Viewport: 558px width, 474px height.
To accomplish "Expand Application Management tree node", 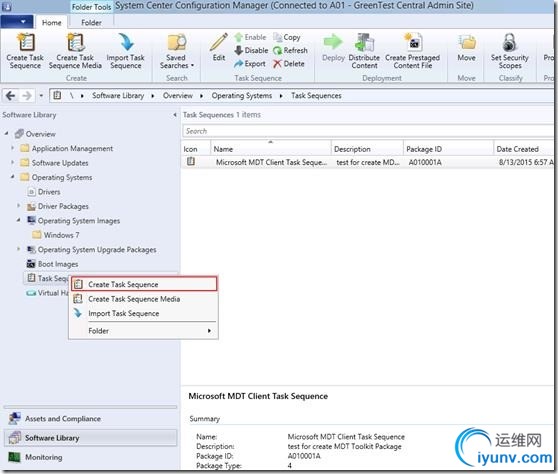I will pos(13,148).
